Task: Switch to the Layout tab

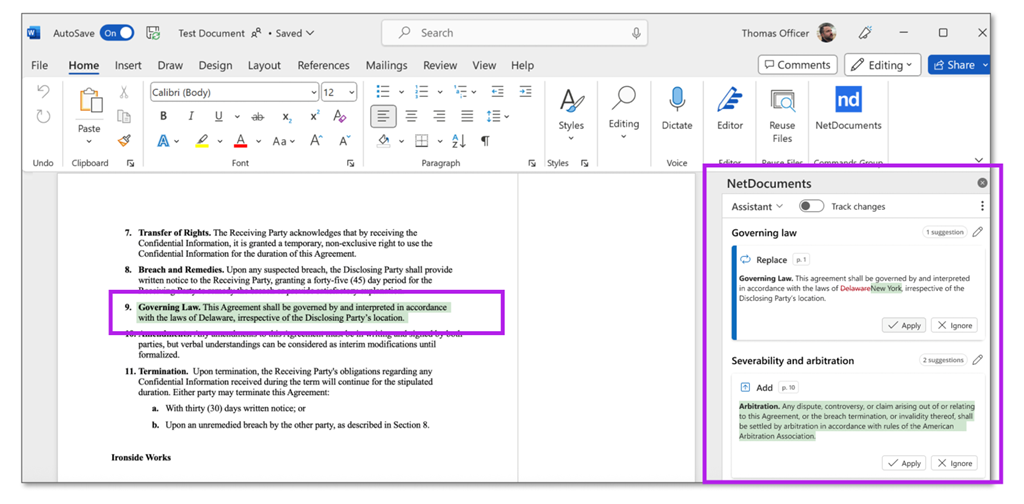Action: pyautogui.click(x=264, y=65)
